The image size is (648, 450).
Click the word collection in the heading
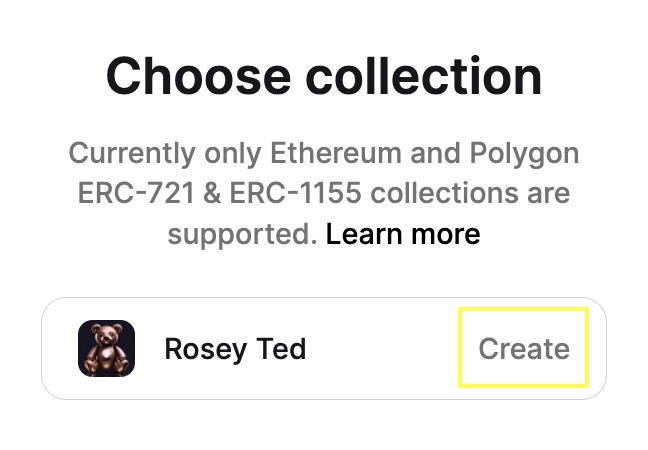[x=424, y=76]
